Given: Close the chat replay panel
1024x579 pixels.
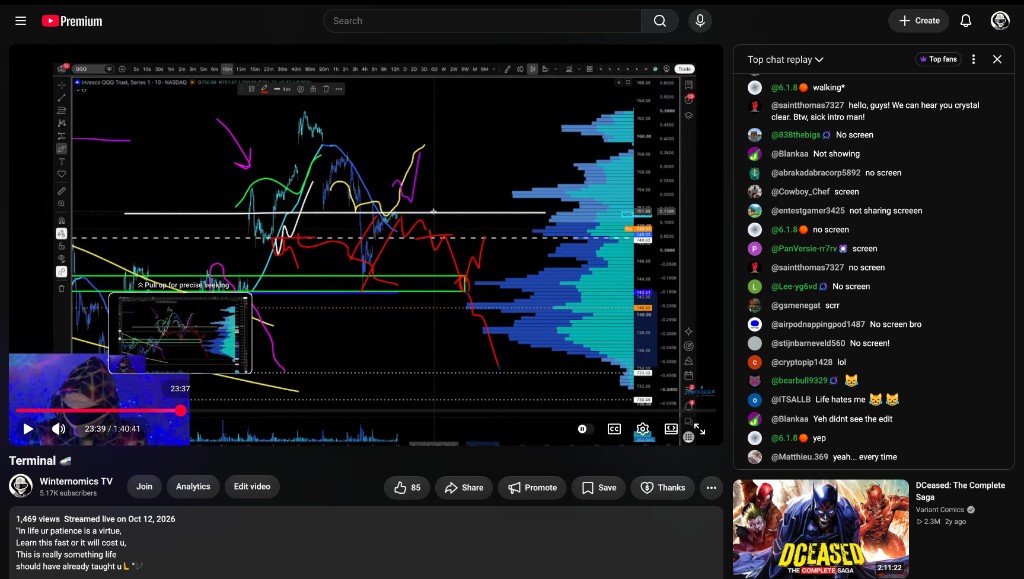Looking at the screenshot, I should pos(997,59).
